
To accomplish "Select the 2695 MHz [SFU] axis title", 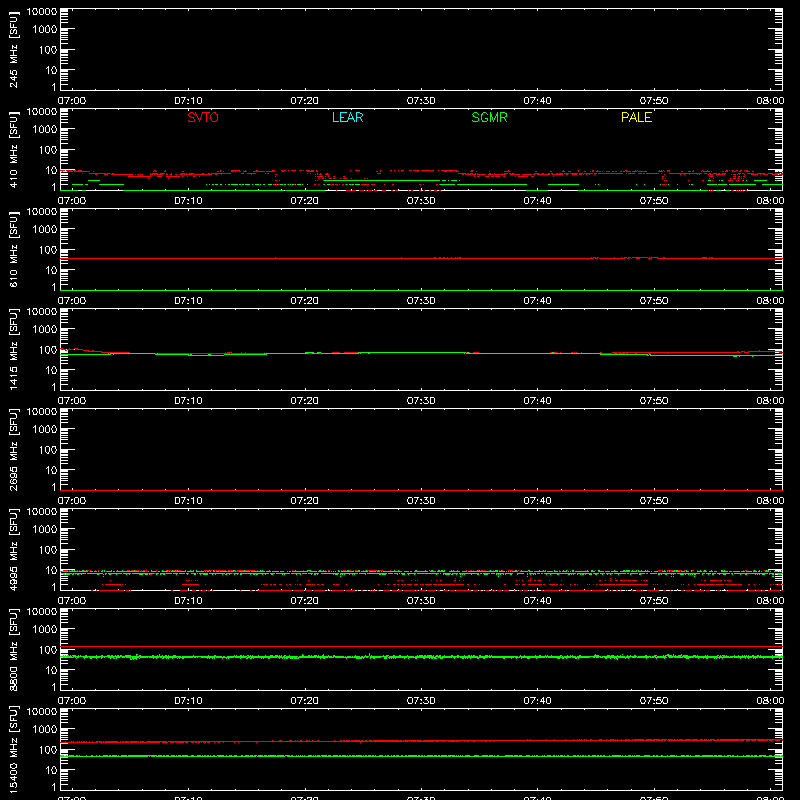I will pyautogui.click(x=13, y=449).
